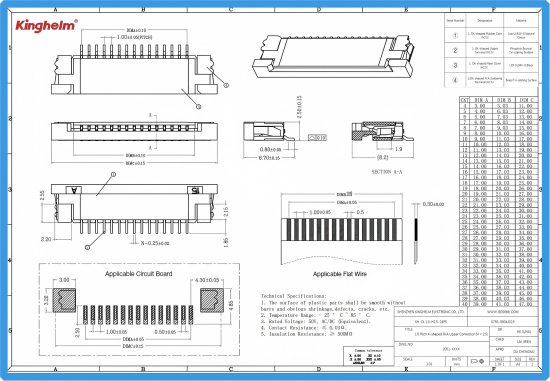550x381 pixels.
Task: Select the datum B box on the connector
Action: (x=195, y=190)
